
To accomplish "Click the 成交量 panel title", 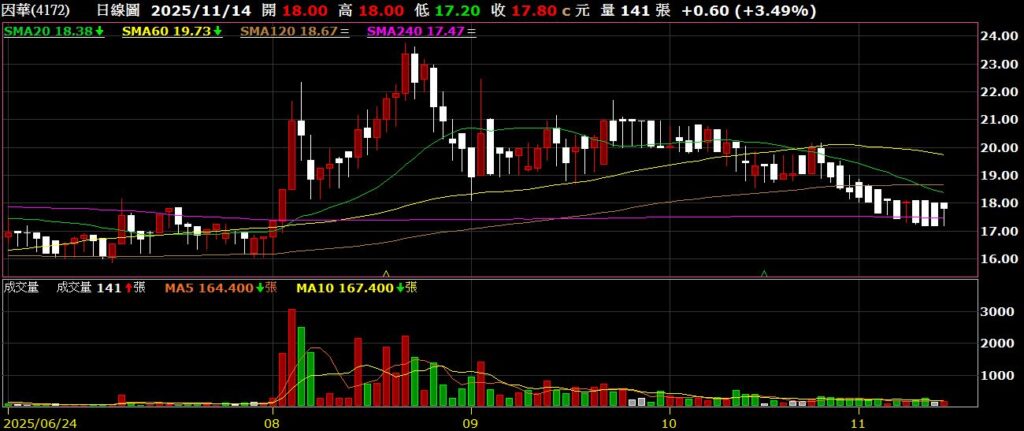I will [x=22, y=288].
